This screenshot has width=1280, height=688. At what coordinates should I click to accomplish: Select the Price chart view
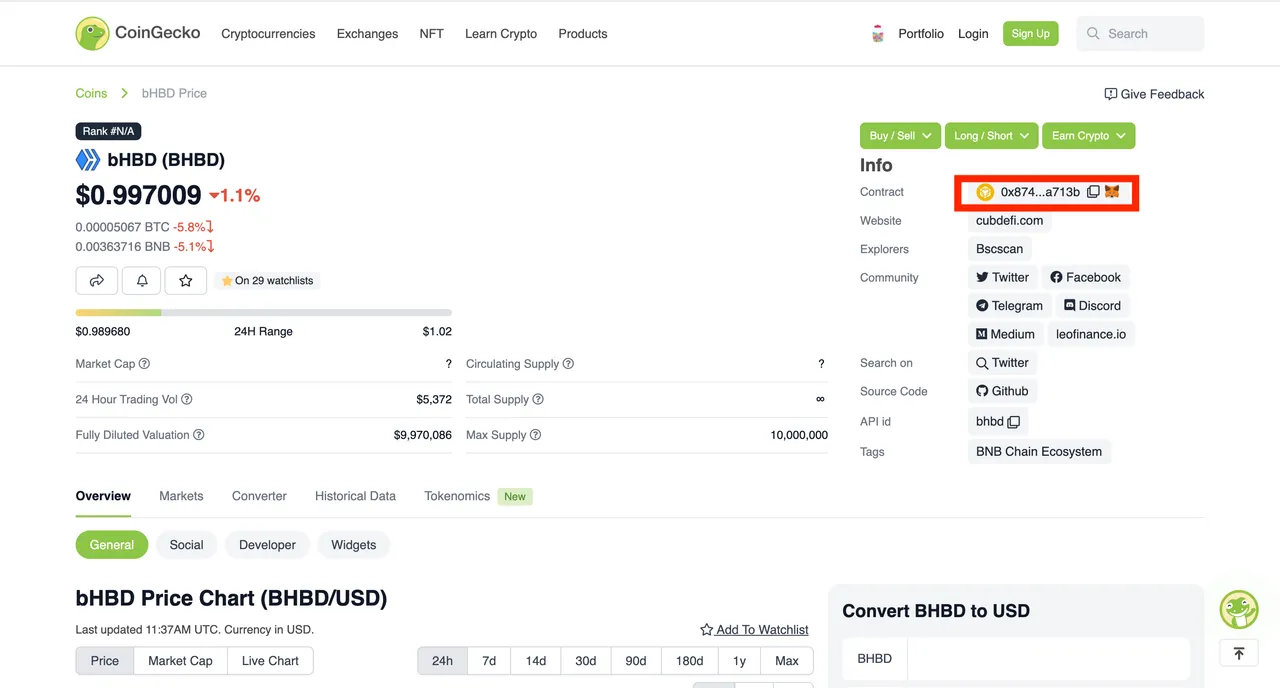point(105,661)
